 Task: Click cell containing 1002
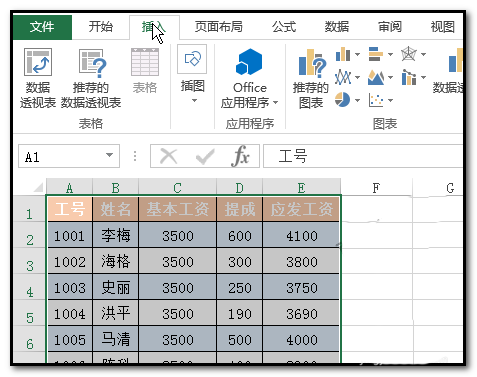click(69, 261)
